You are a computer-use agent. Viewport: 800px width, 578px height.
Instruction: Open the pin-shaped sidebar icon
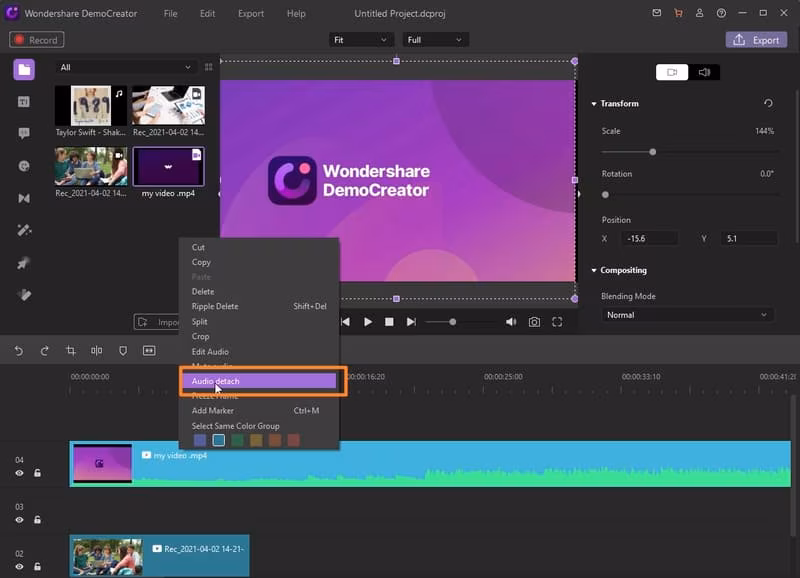click(x=24, y=263)
